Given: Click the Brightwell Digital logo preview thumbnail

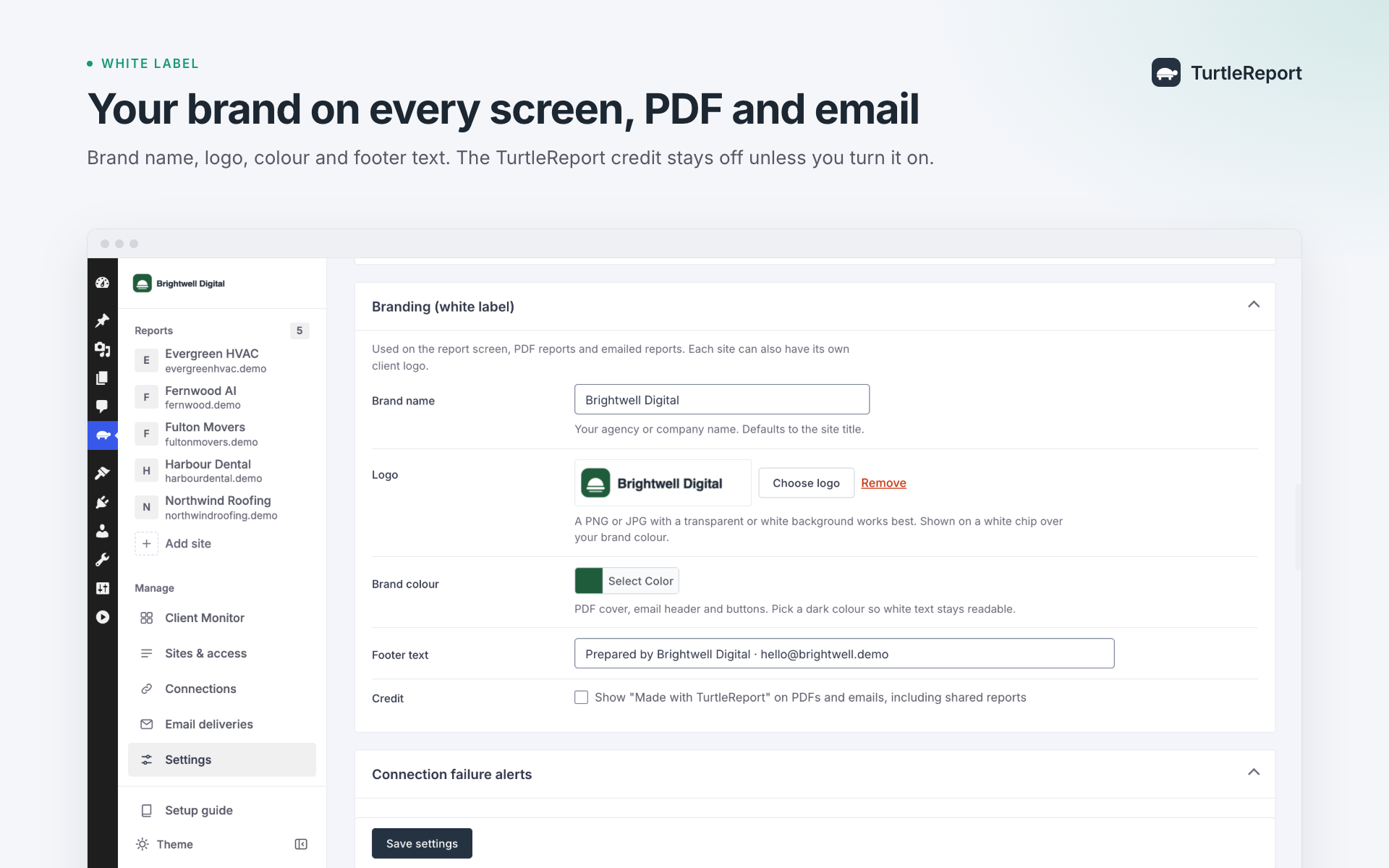Looking at the screenshot, I should pos(663,482).
